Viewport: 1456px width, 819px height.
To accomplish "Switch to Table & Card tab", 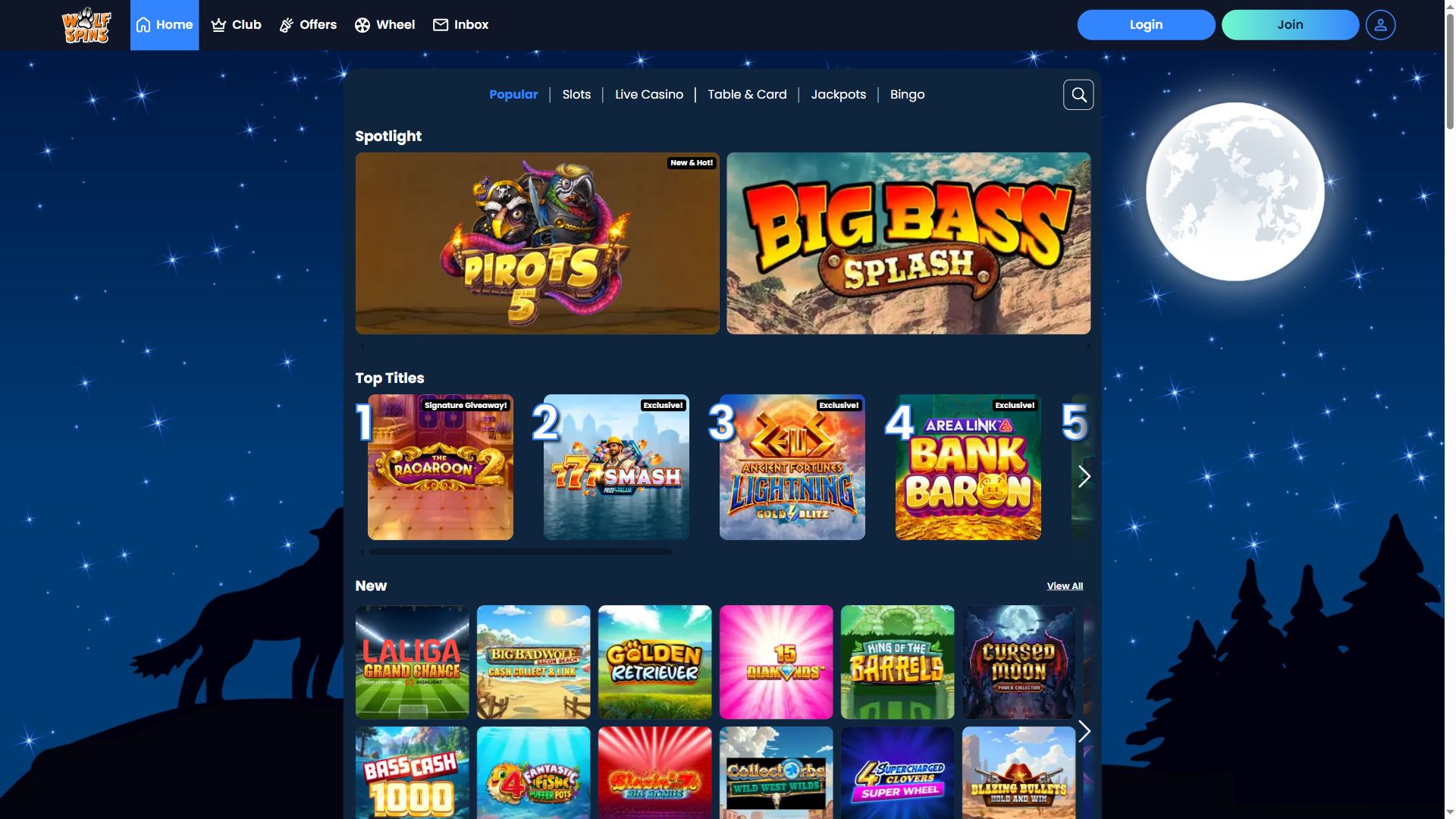I will (747, 95).
